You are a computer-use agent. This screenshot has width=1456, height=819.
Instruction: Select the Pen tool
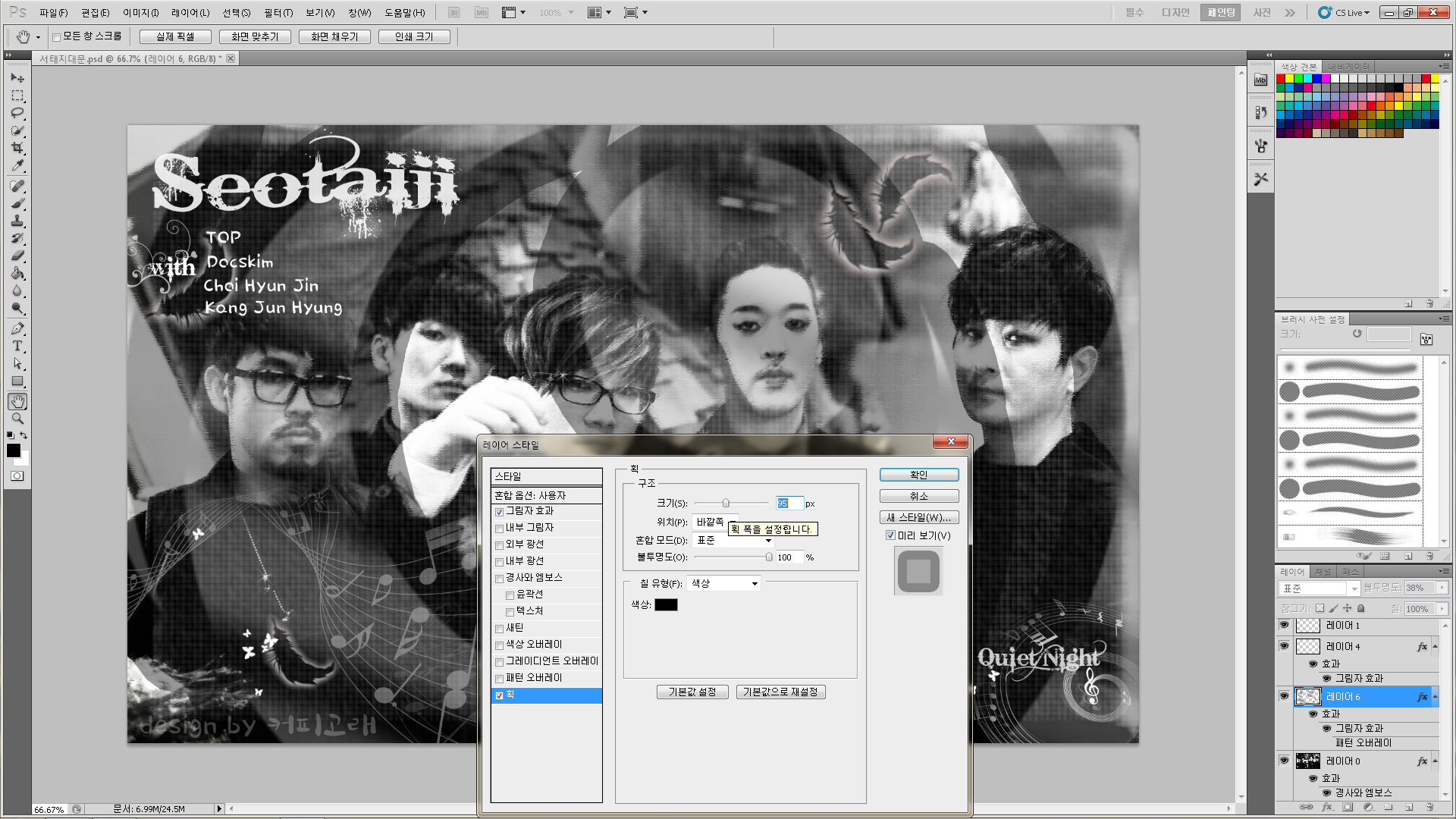(17, 328)
